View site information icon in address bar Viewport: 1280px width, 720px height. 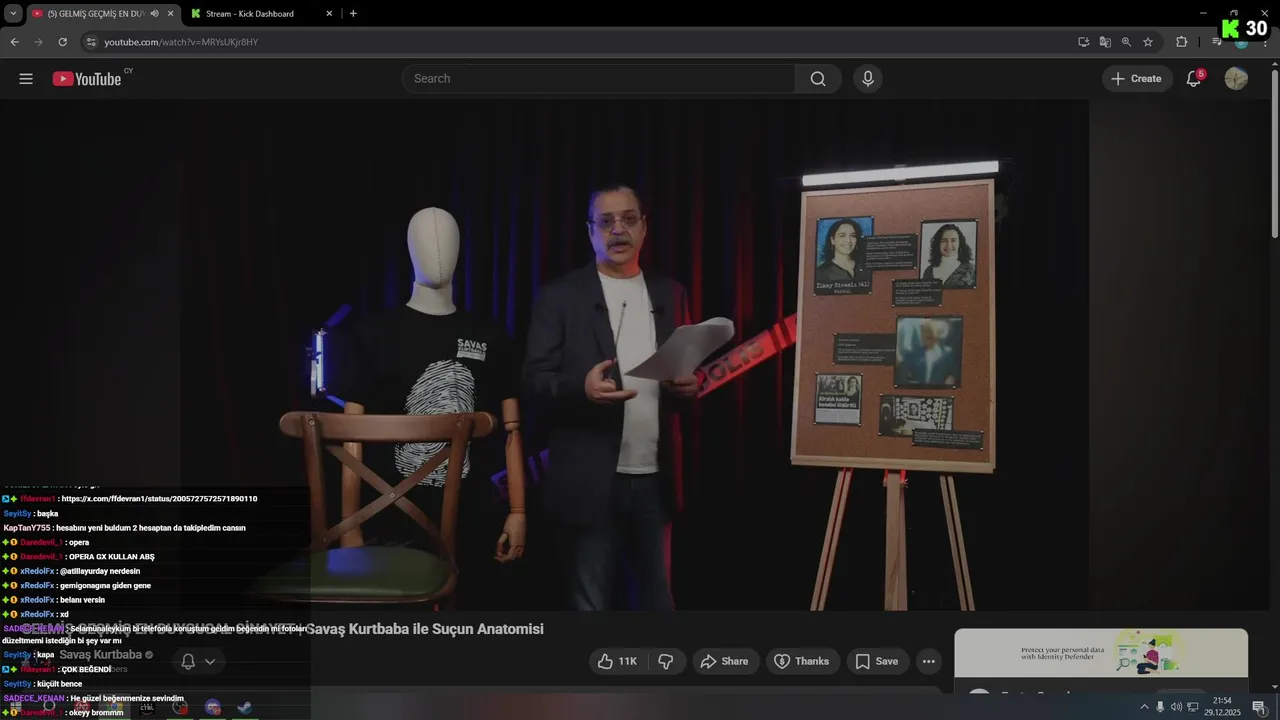click(x=91, y=42)
